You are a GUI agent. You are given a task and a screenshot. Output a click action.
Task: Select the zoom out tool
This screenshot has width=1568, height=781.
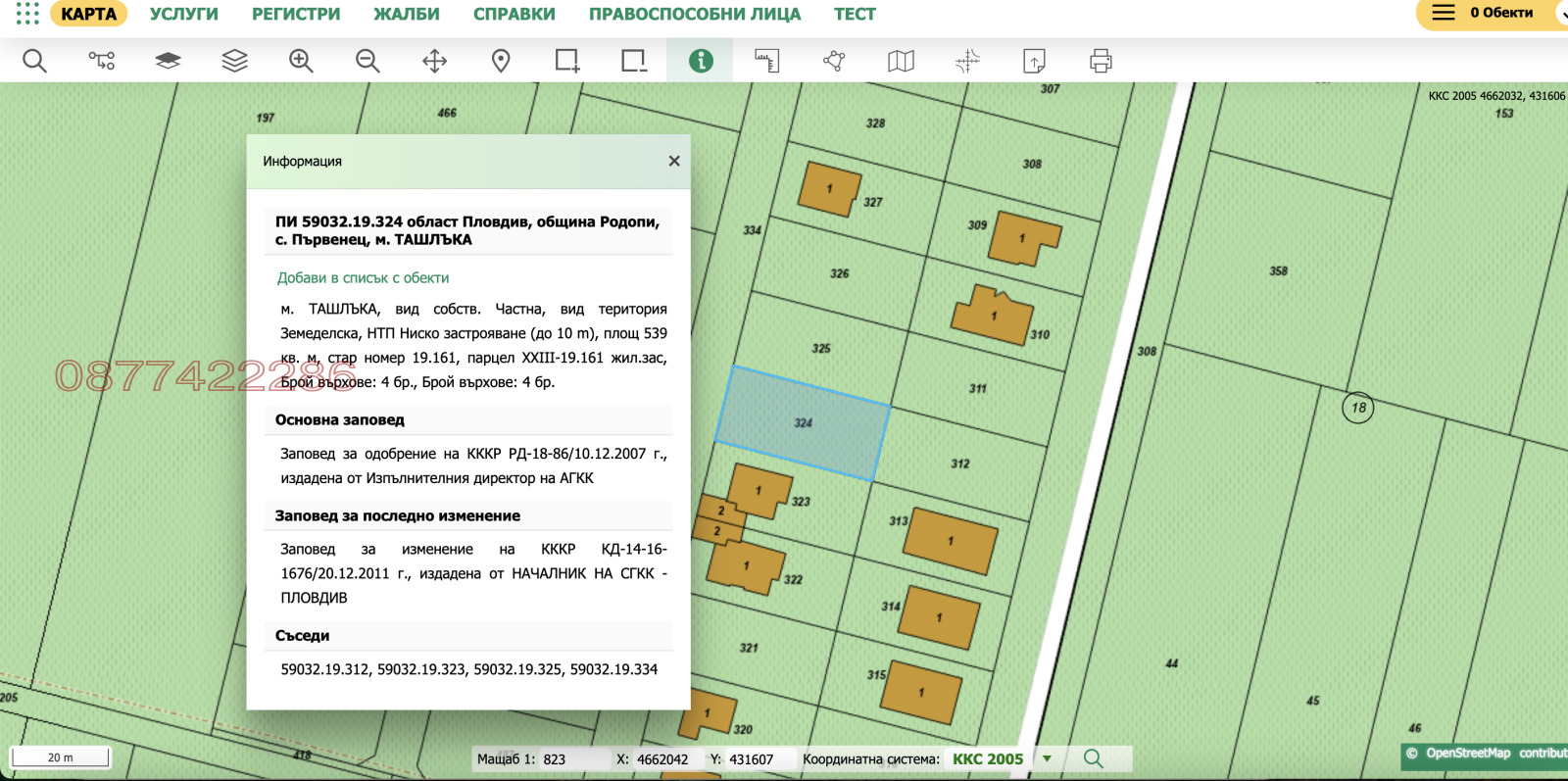(x=367, y=61)
